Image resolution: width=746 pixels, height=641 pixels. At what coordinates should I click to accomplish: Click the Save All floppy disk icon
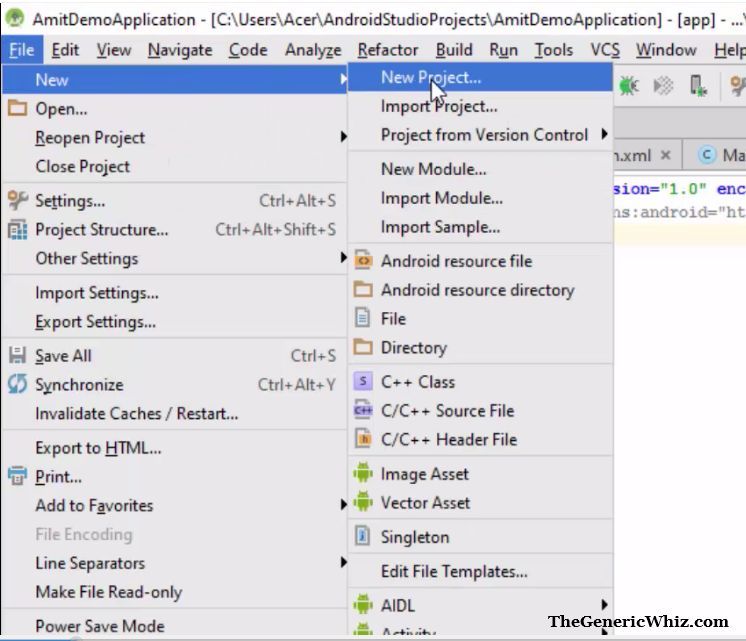(18, 355)
